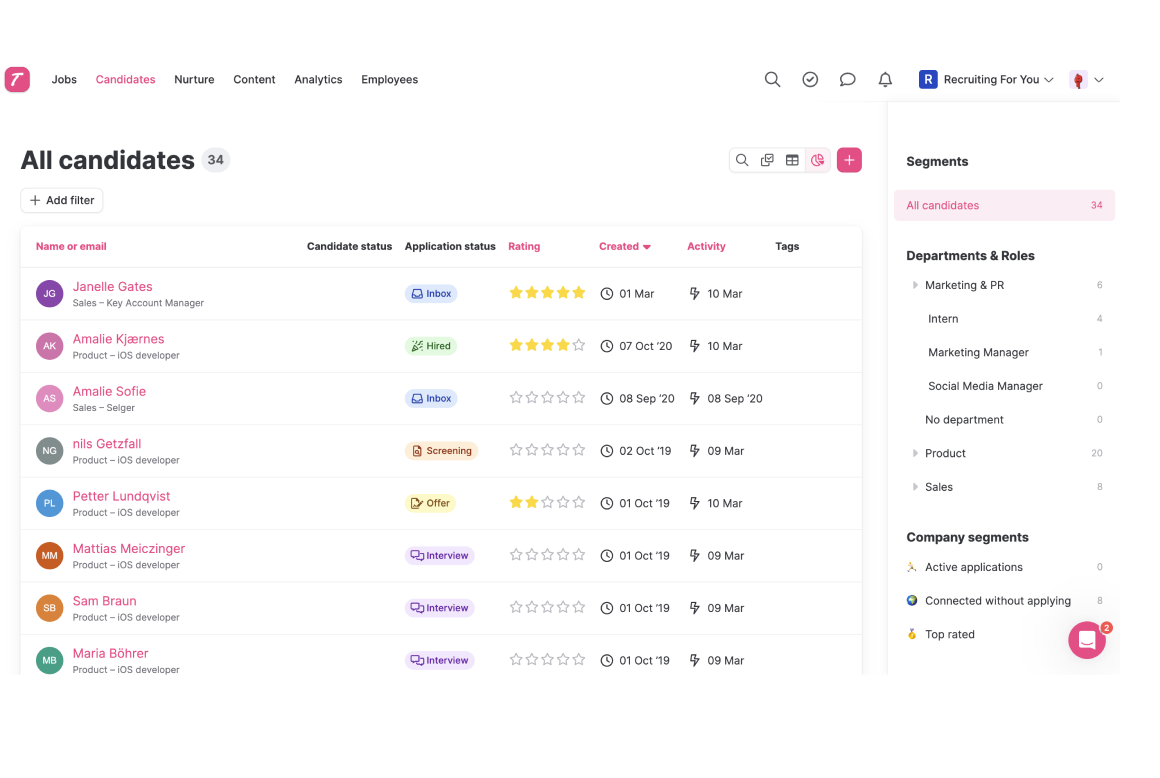Rate nils Getzfall one star
Viewport: 1160px width, 778px height.
click(516, 450)
